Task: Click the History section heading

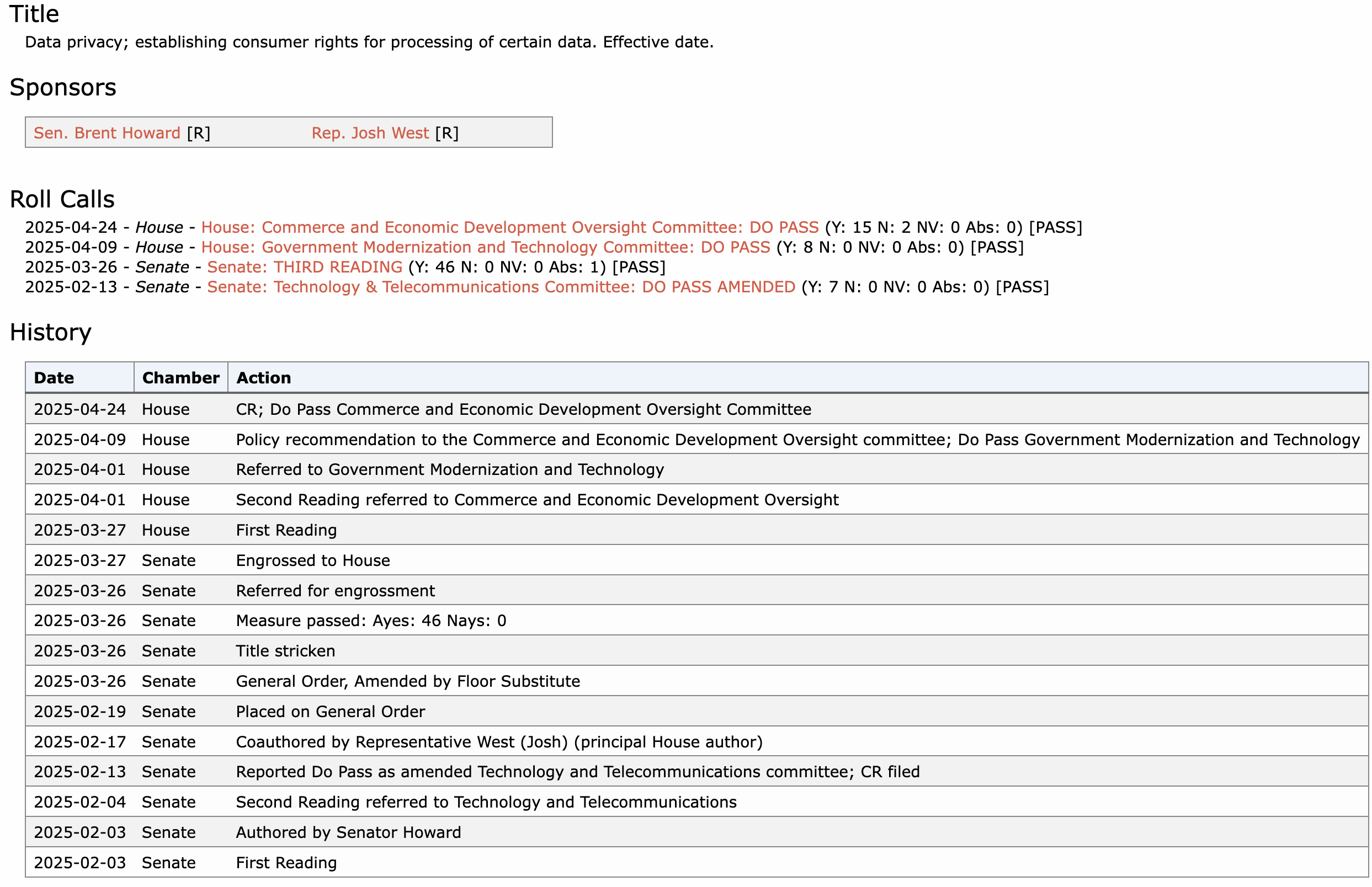Action: tap(51, 332)
